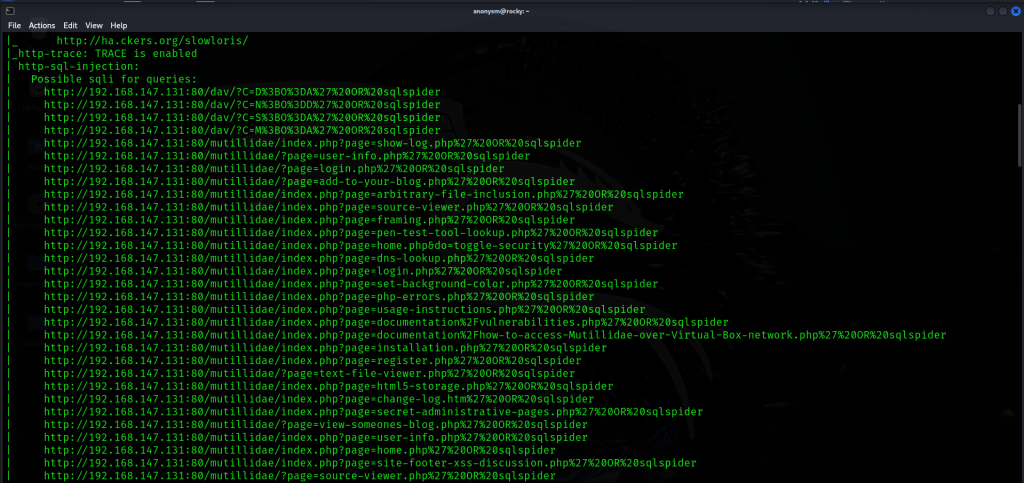Click the framing.php URL line
The image size is (1024, 483).
tap(310, 220)
